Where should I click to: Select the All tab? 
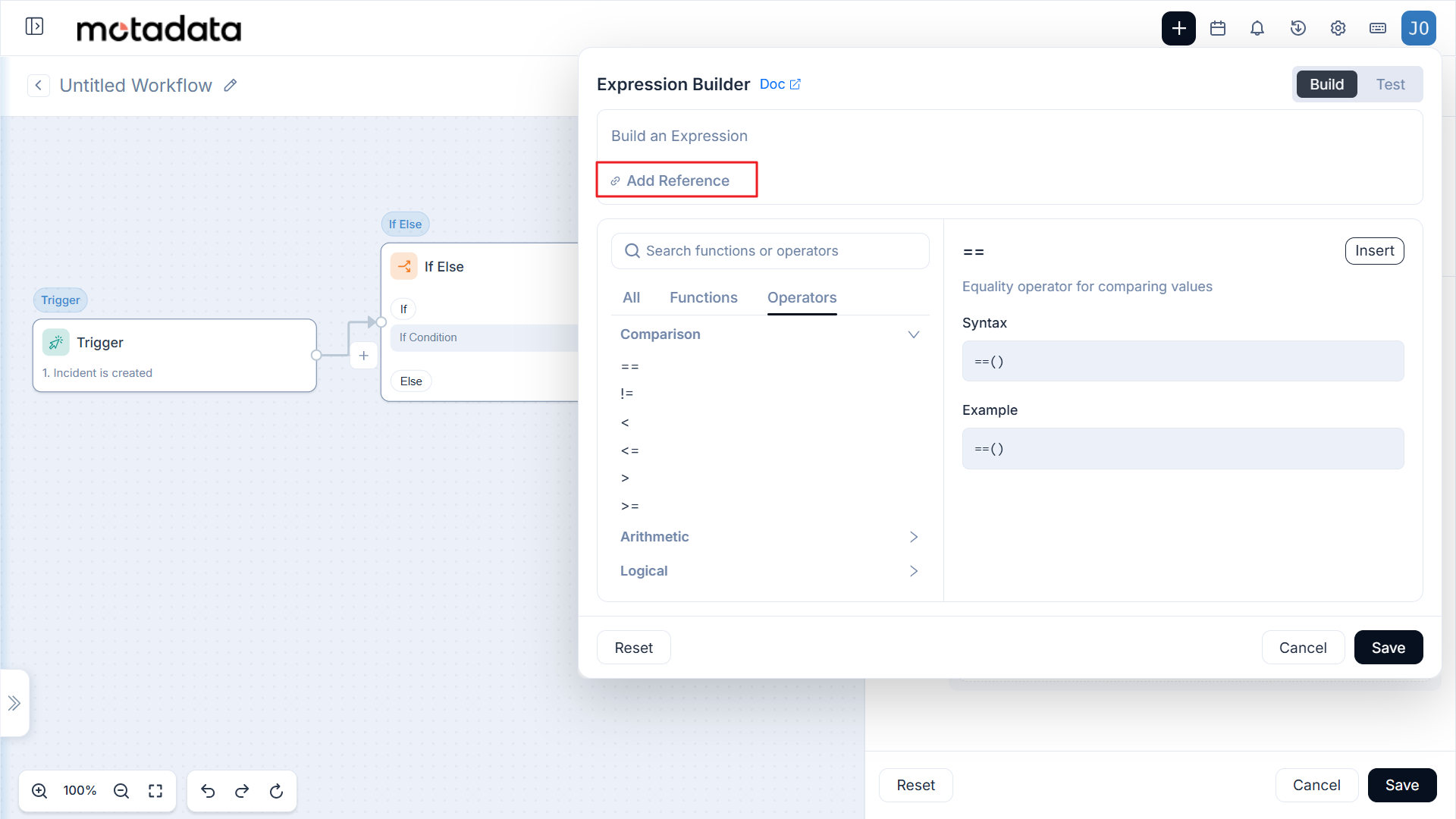[x=631, y=298]
